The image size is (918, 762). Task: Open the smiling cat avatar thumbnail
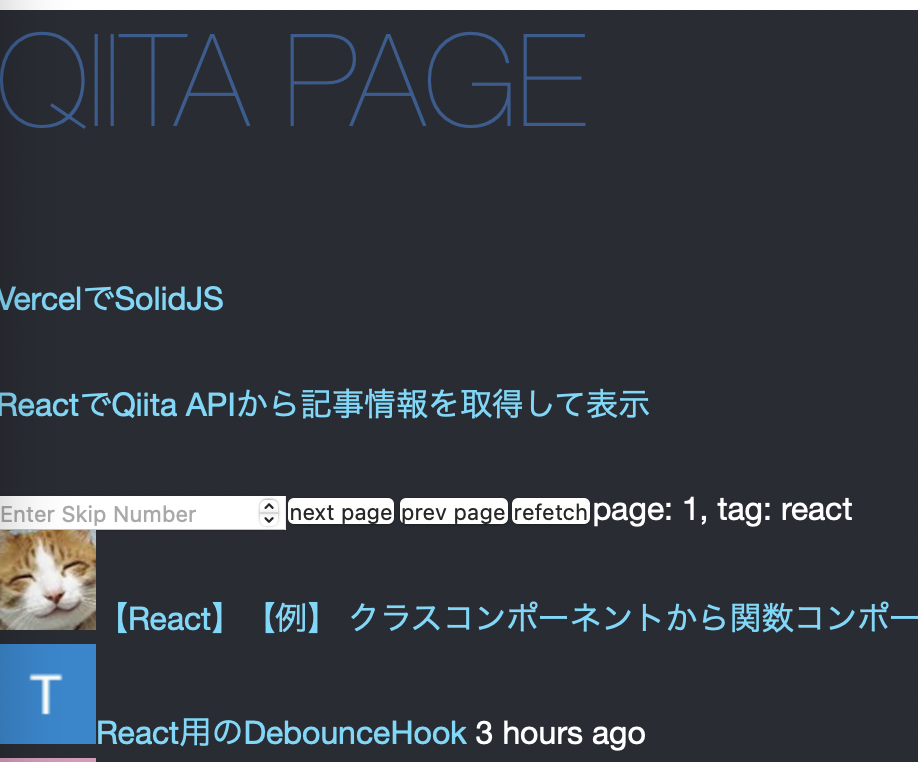[48, 580]
